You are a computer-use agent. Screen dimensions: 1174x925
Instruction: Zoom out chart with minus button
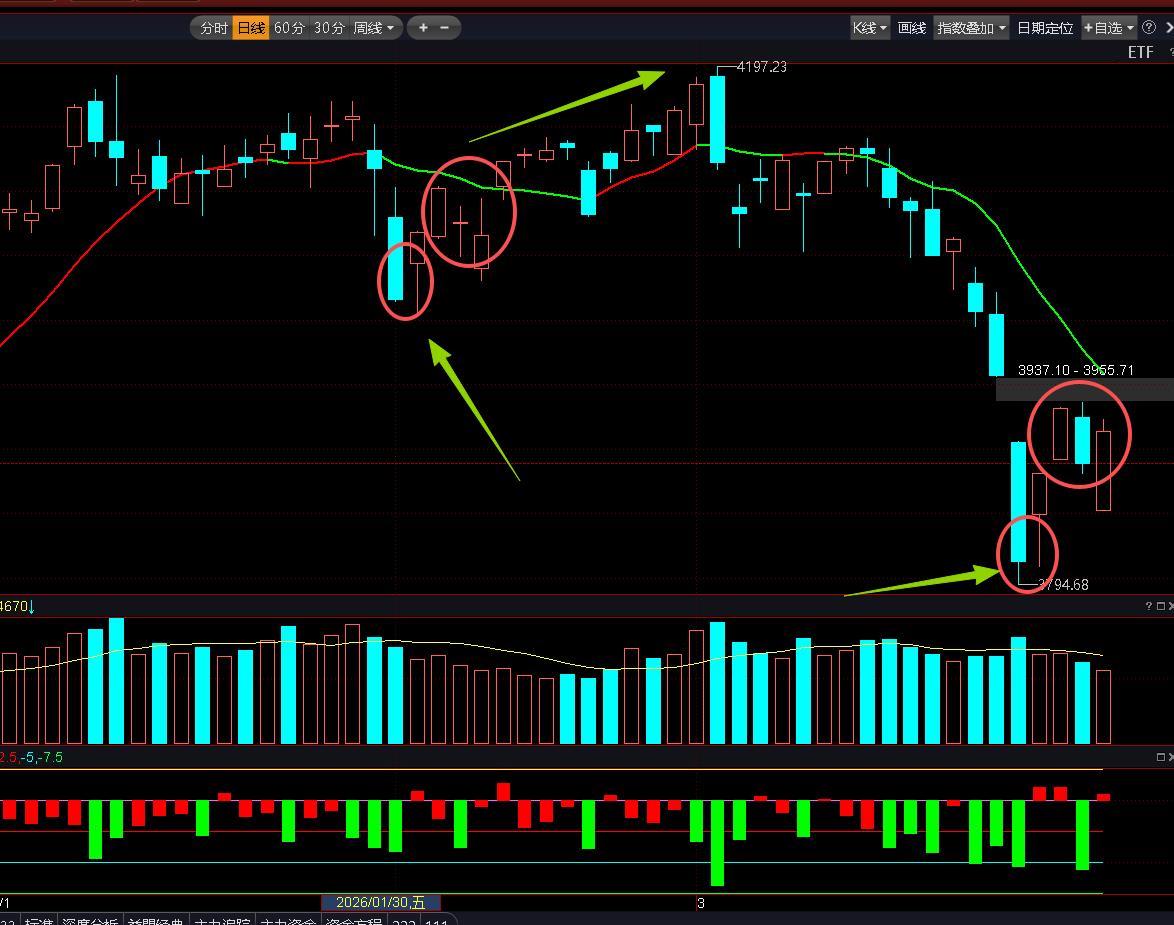pyautogui.click(x=445, y=28)
